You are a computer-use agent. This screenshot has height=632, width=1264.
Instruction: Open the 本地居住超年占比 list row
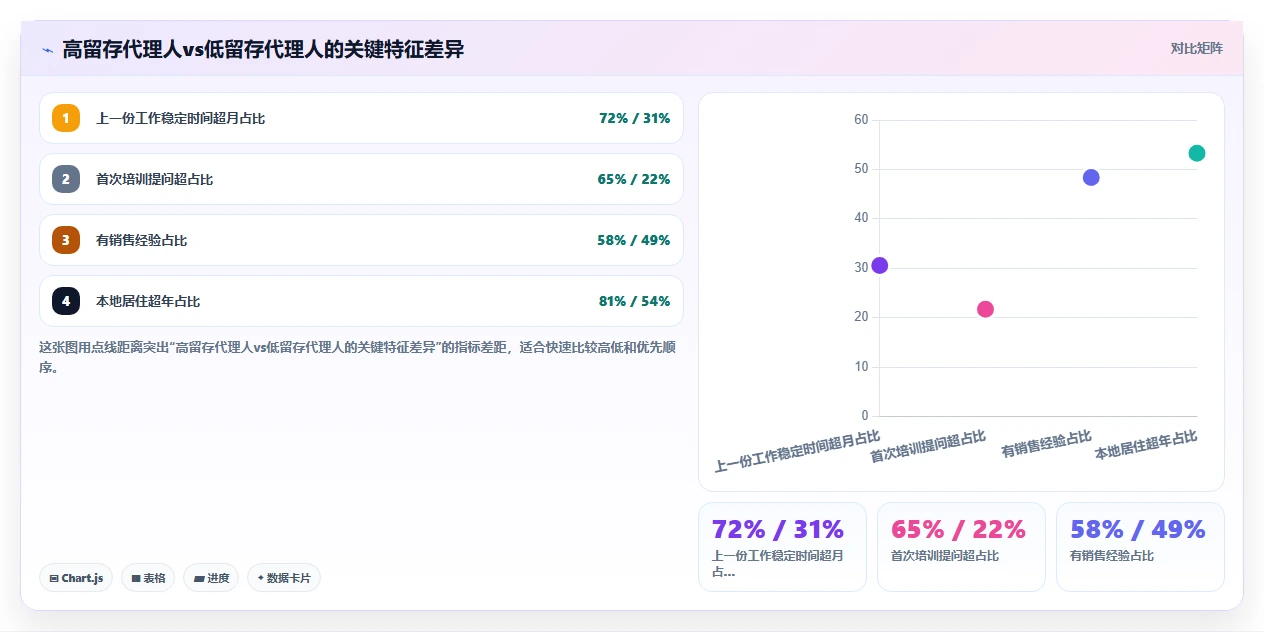point(361,301)
